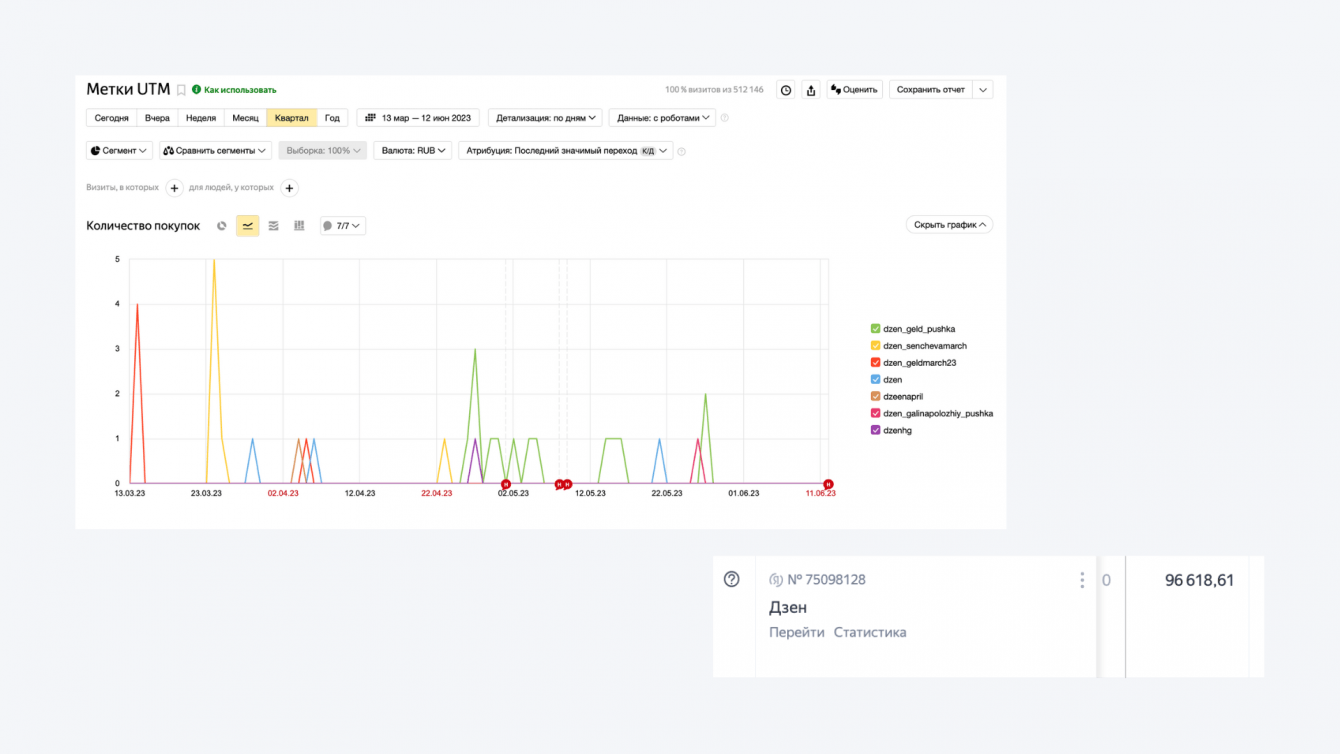Uncheck the dzen_geld_pushka legend checkbox
Viewport: 1340px width, 754px height.
pyautogui.click(x=876, y=329)
